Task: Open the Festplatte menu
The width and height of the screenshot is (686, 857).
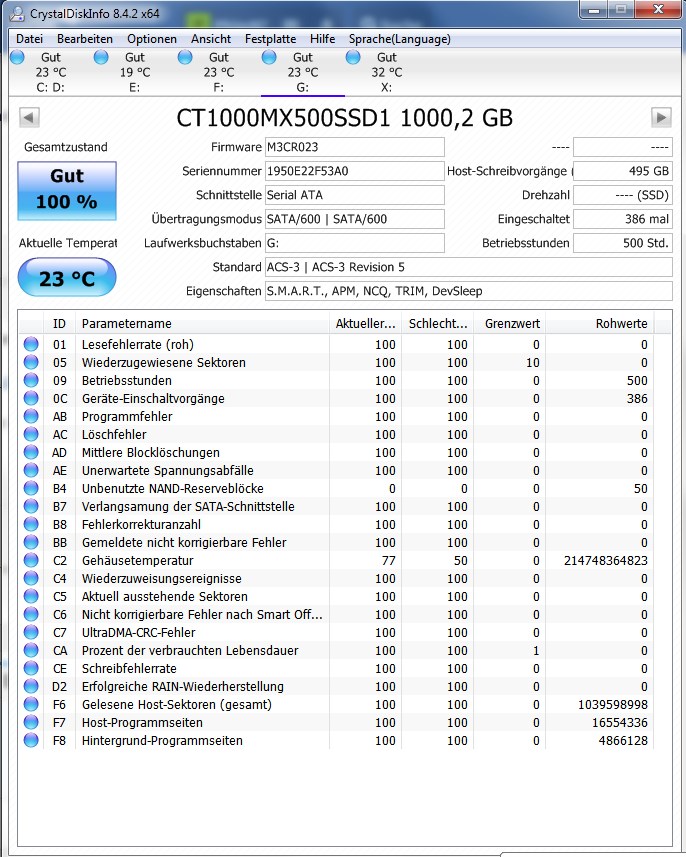Action: (x=271, y=39)
